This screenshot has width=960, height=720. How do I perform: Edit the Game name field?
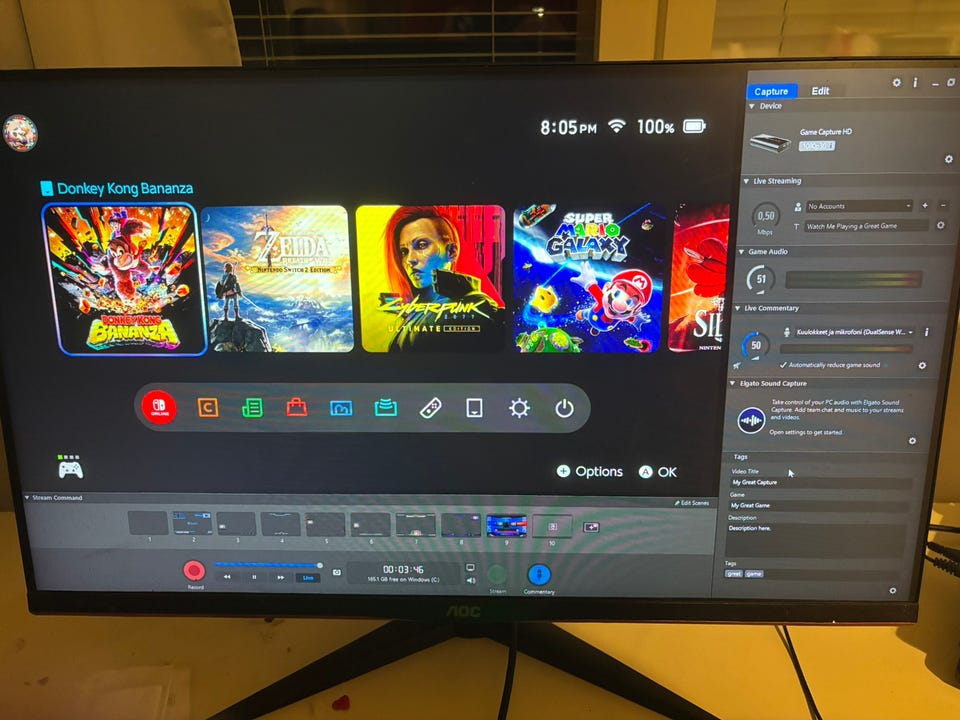817,506
